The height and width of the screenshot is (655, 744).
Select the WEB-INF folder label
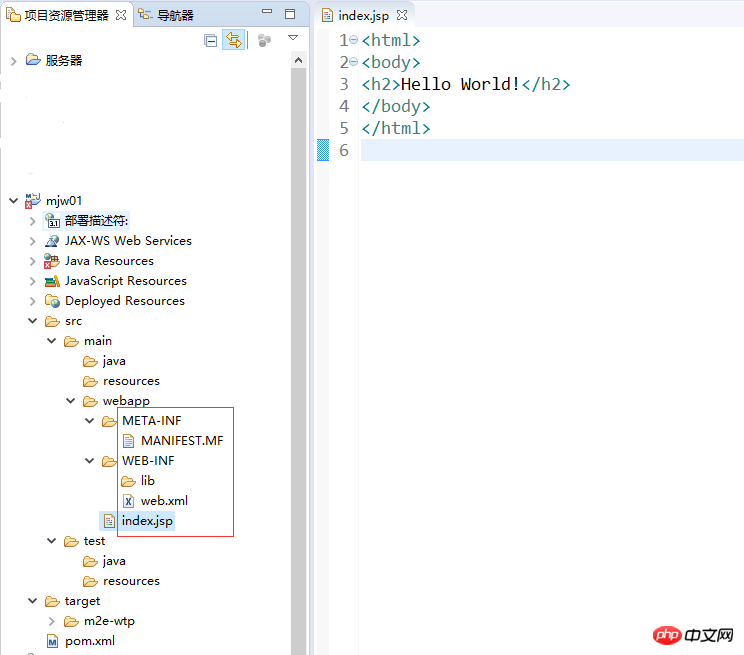[x=148, y=461]
